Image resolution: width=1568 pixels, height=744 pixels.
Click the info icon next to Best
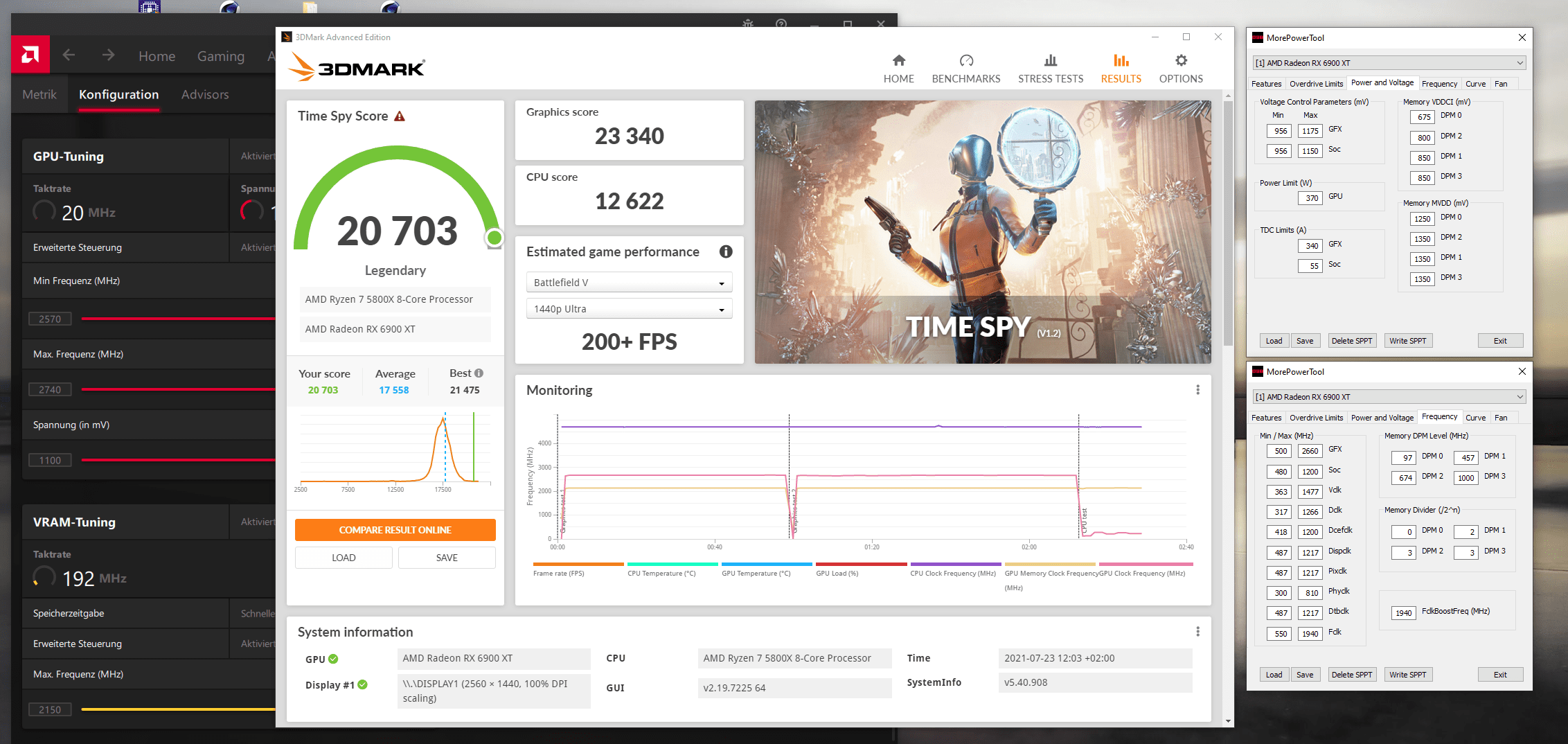pyautogui.click(x=479, y=373)
